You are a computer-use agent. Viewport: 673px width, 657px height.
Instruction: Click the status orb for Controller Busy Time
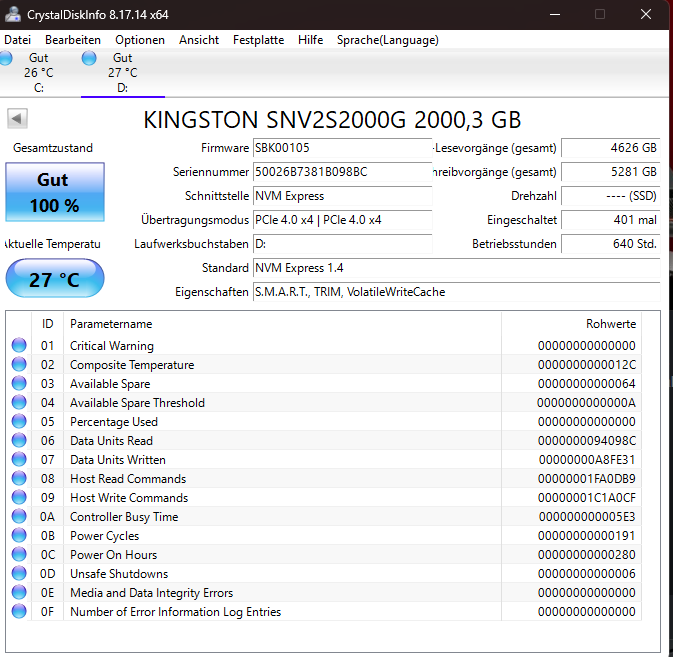pyautogui.click(x=19, y=516)
